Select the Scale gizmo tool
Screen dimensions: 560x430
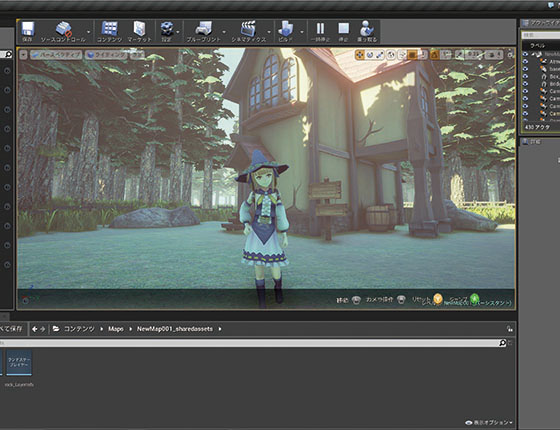(x=380, y=55)
